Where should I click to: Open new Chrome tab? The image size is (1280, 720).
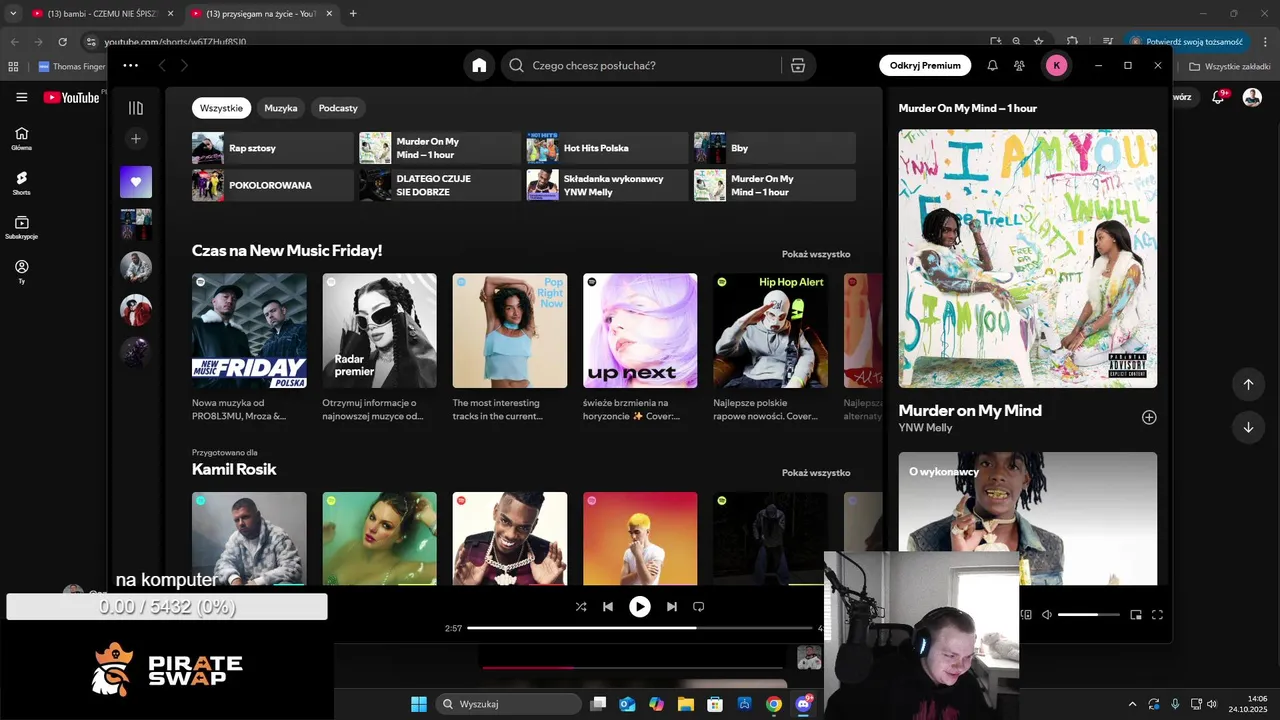point(353,14)
